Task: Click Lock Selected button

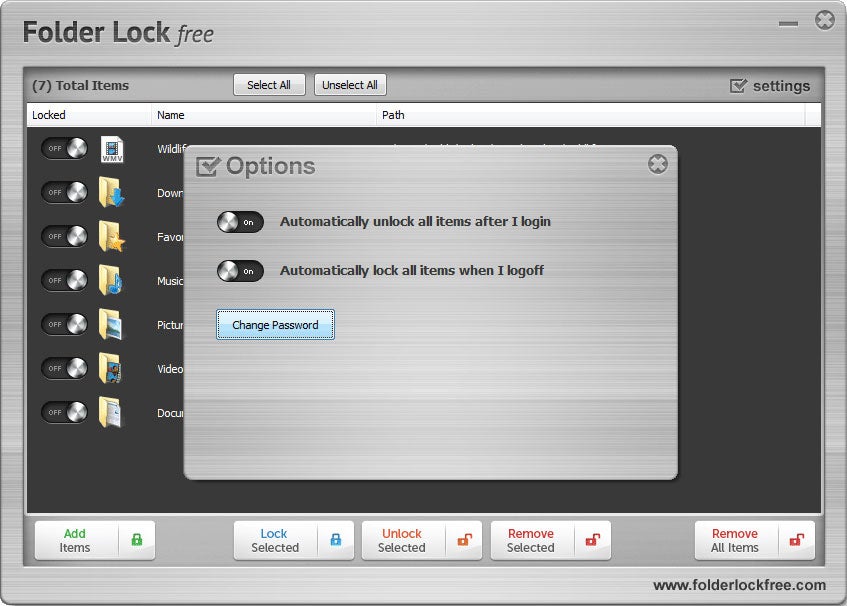Action: coord(293,540)
